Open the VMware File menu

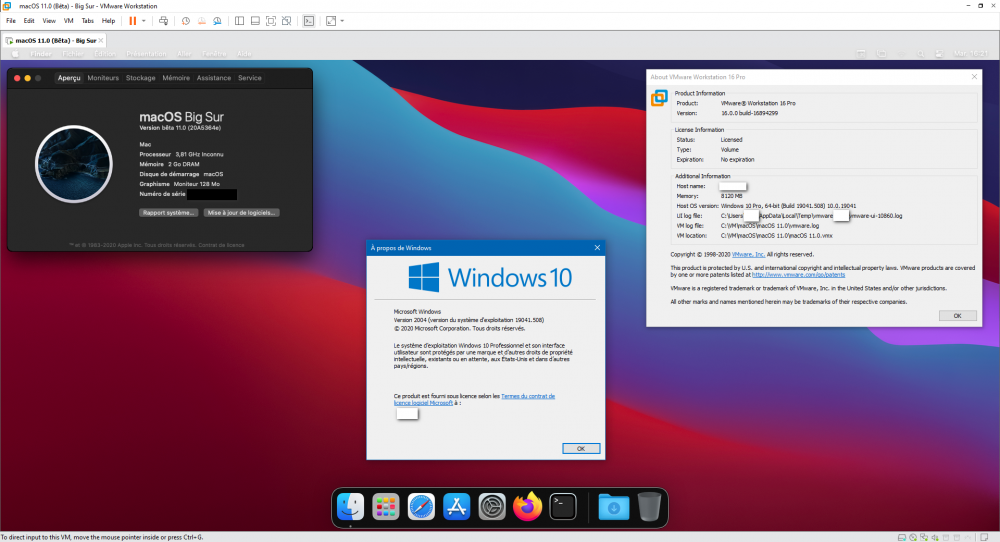[11, 21]
